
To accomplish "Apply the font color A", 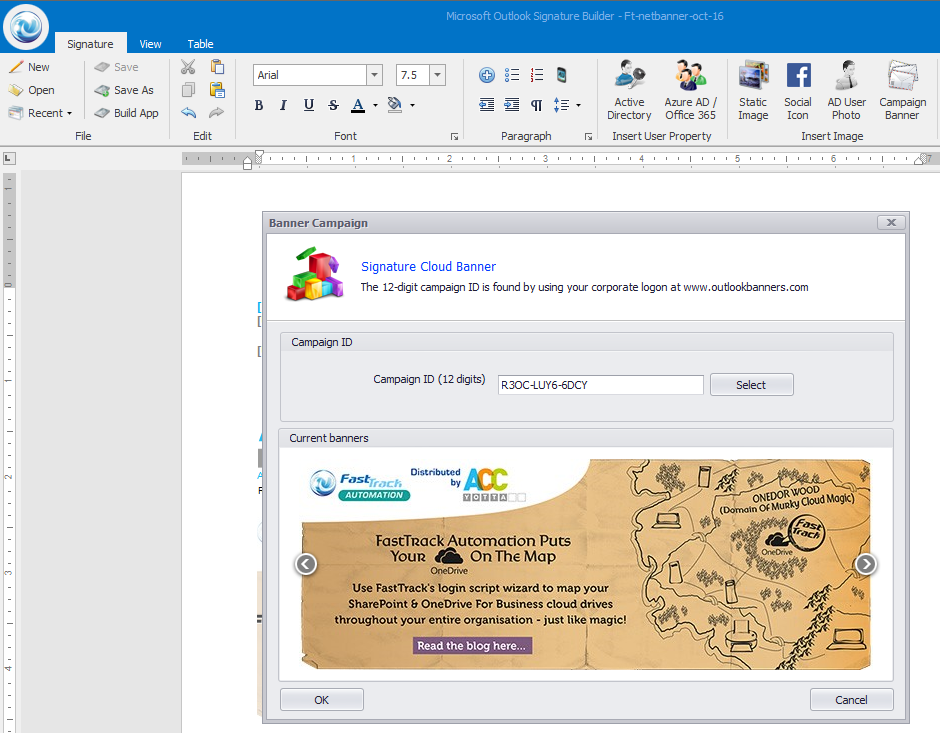I will click(358, 105).
